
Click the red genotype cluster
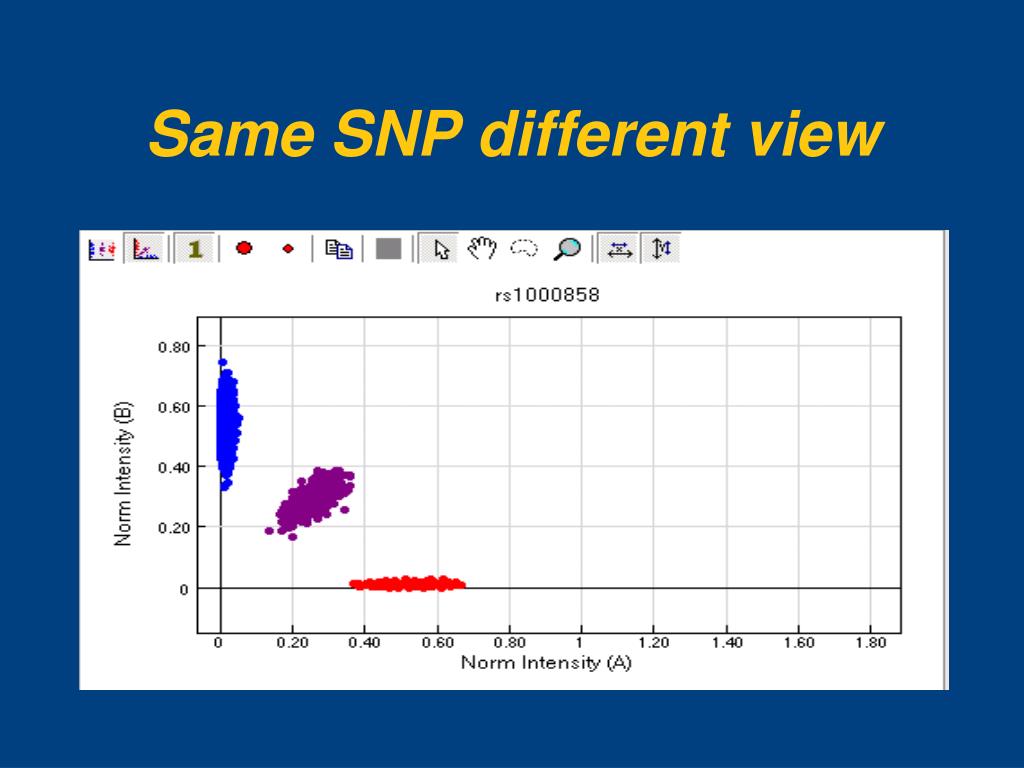pyautogui.click(x=407, y=583)
